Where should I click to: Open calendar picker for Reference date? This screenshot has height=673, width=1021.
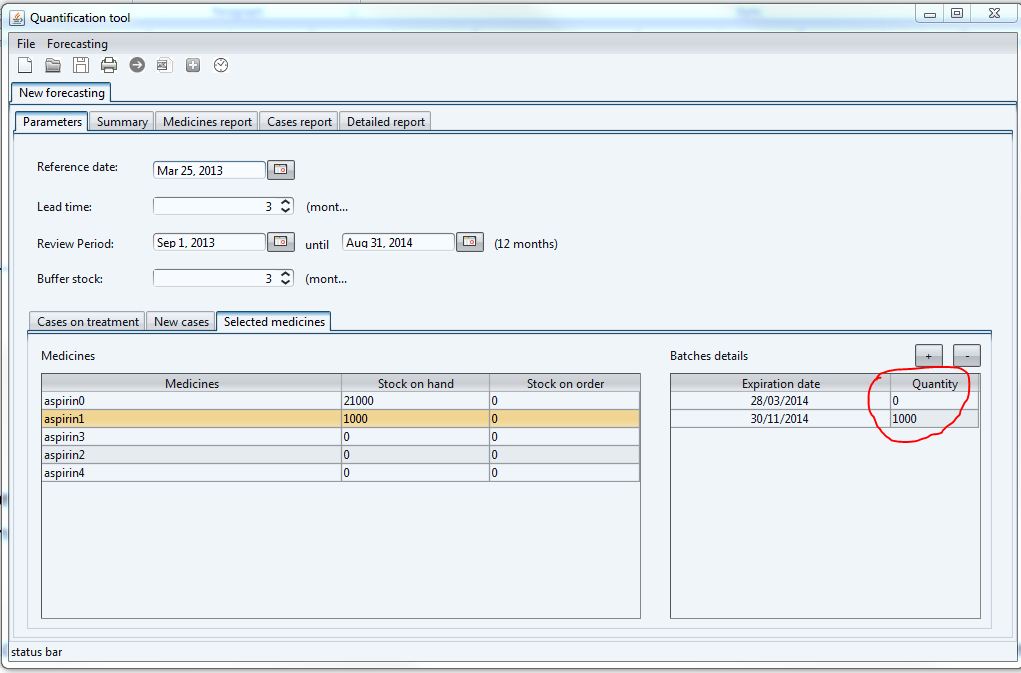point(281,170)
